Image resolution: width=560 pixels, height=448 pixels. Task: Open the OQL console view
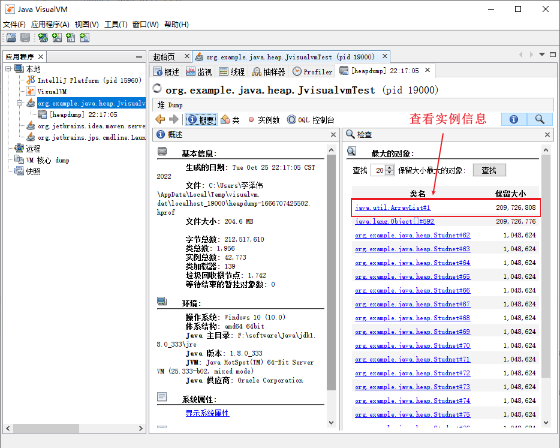[x=310, y=120]
